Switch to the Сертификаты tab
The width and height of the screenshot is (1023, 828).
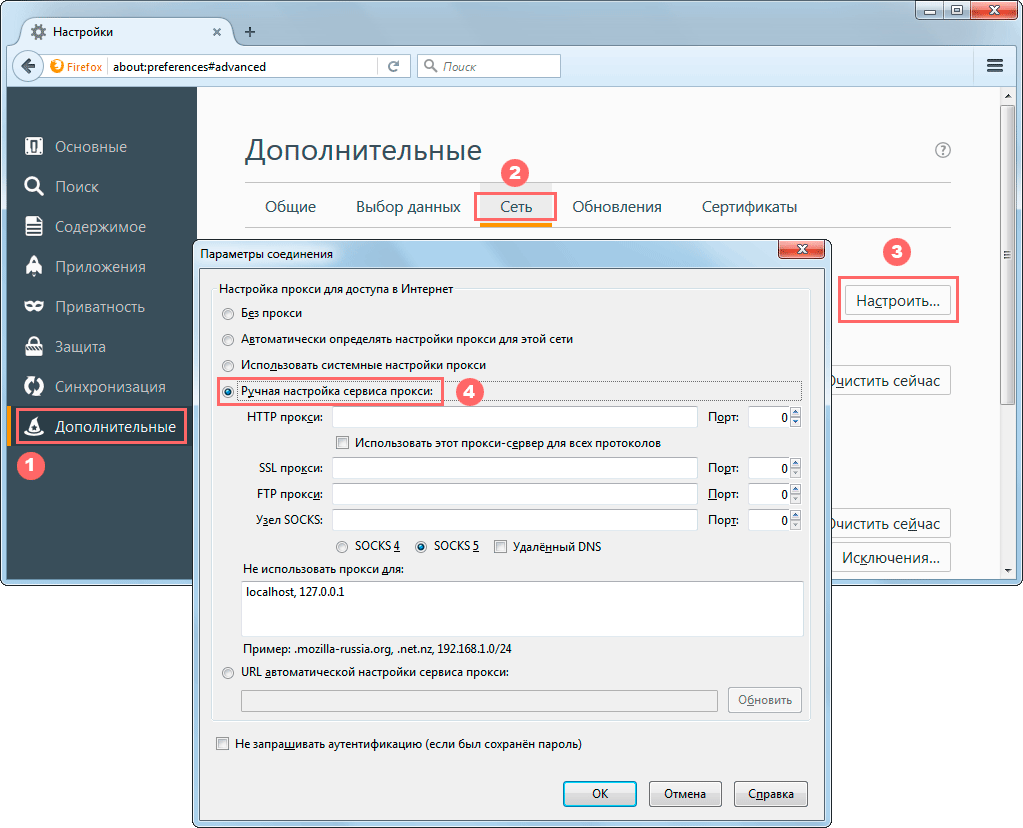(749, 207)
